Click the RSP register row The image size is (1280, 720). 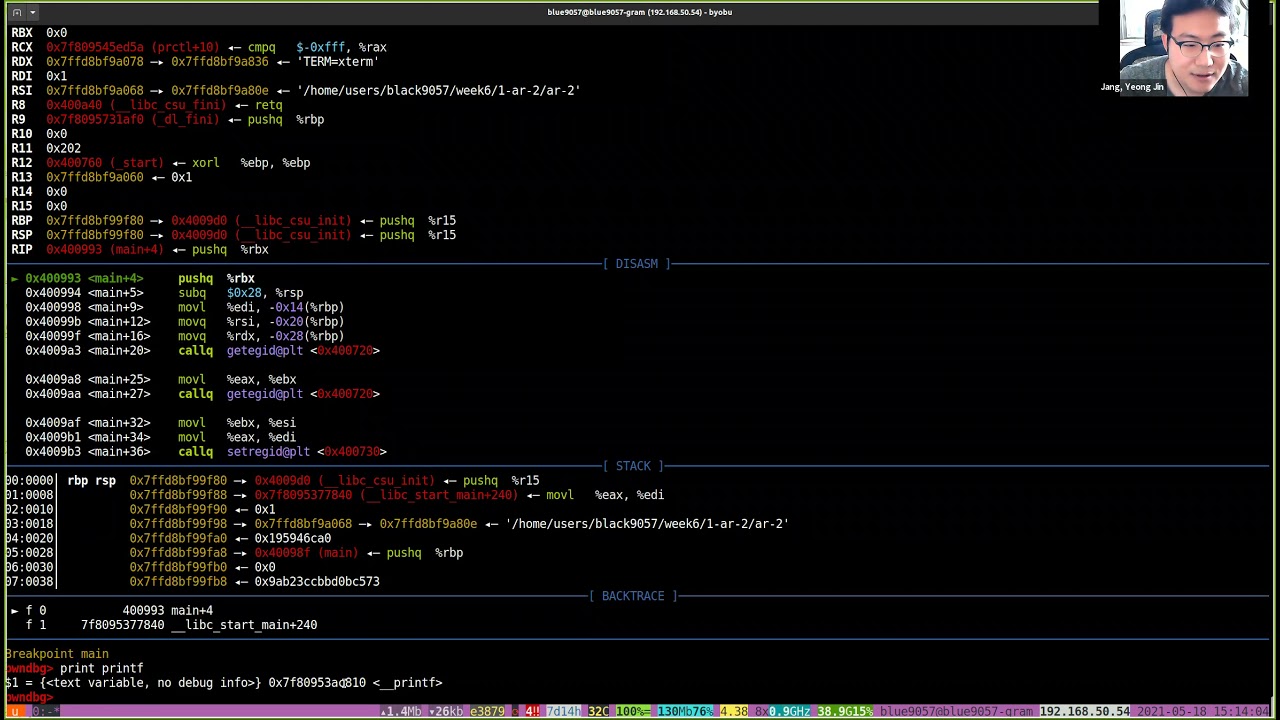point(234,235)
